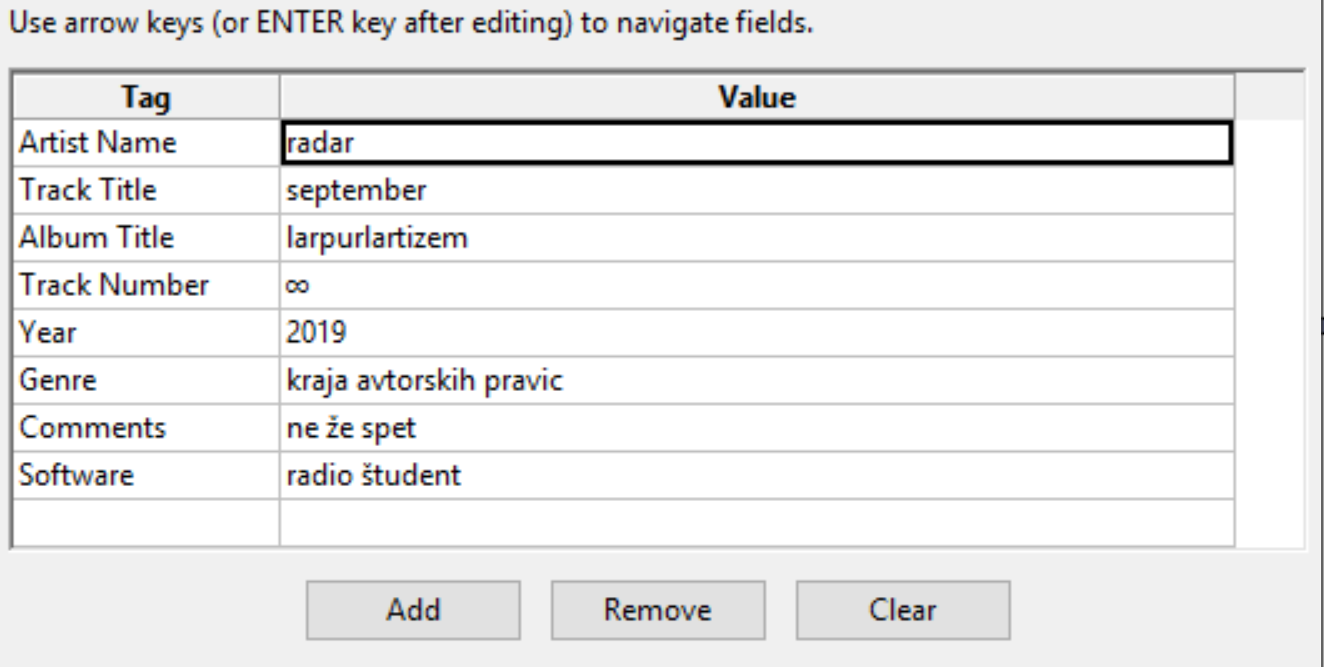
Task: Select the 'Software' tag cell
Action: 146,475
